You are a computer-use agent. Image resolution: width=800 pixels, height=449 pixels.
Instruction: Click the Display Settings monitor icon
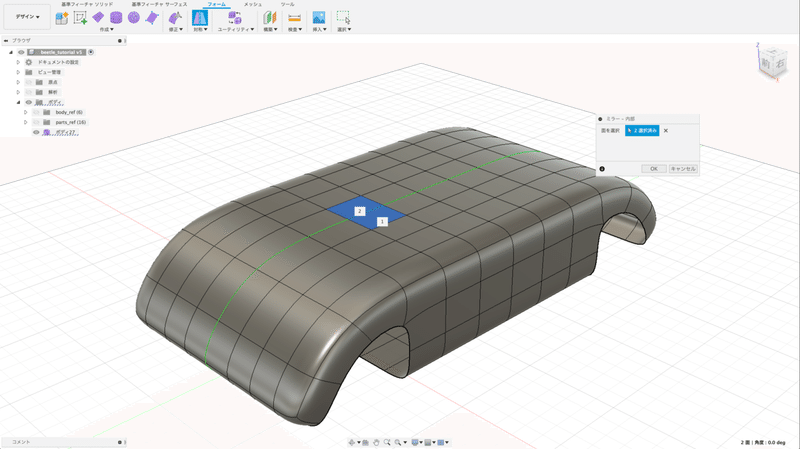[415, 442]
